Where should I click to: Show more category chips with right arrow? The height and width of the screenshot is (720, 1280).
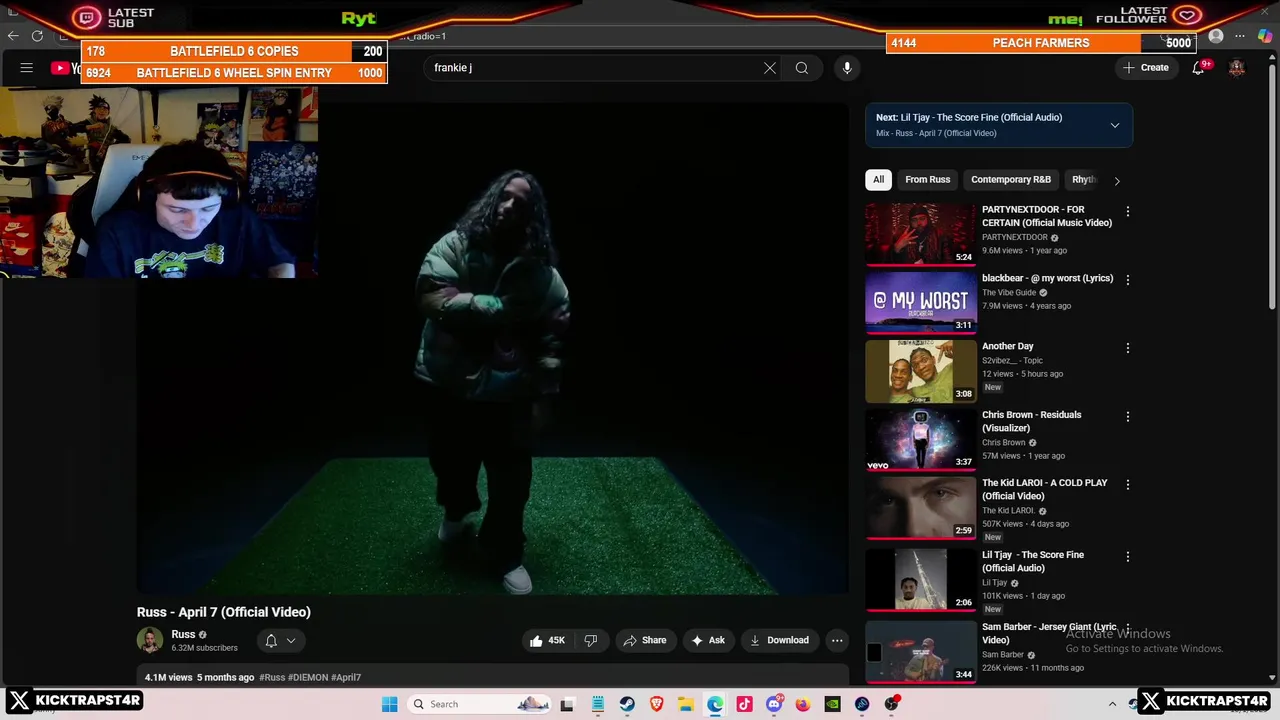tap(1117, 181)
